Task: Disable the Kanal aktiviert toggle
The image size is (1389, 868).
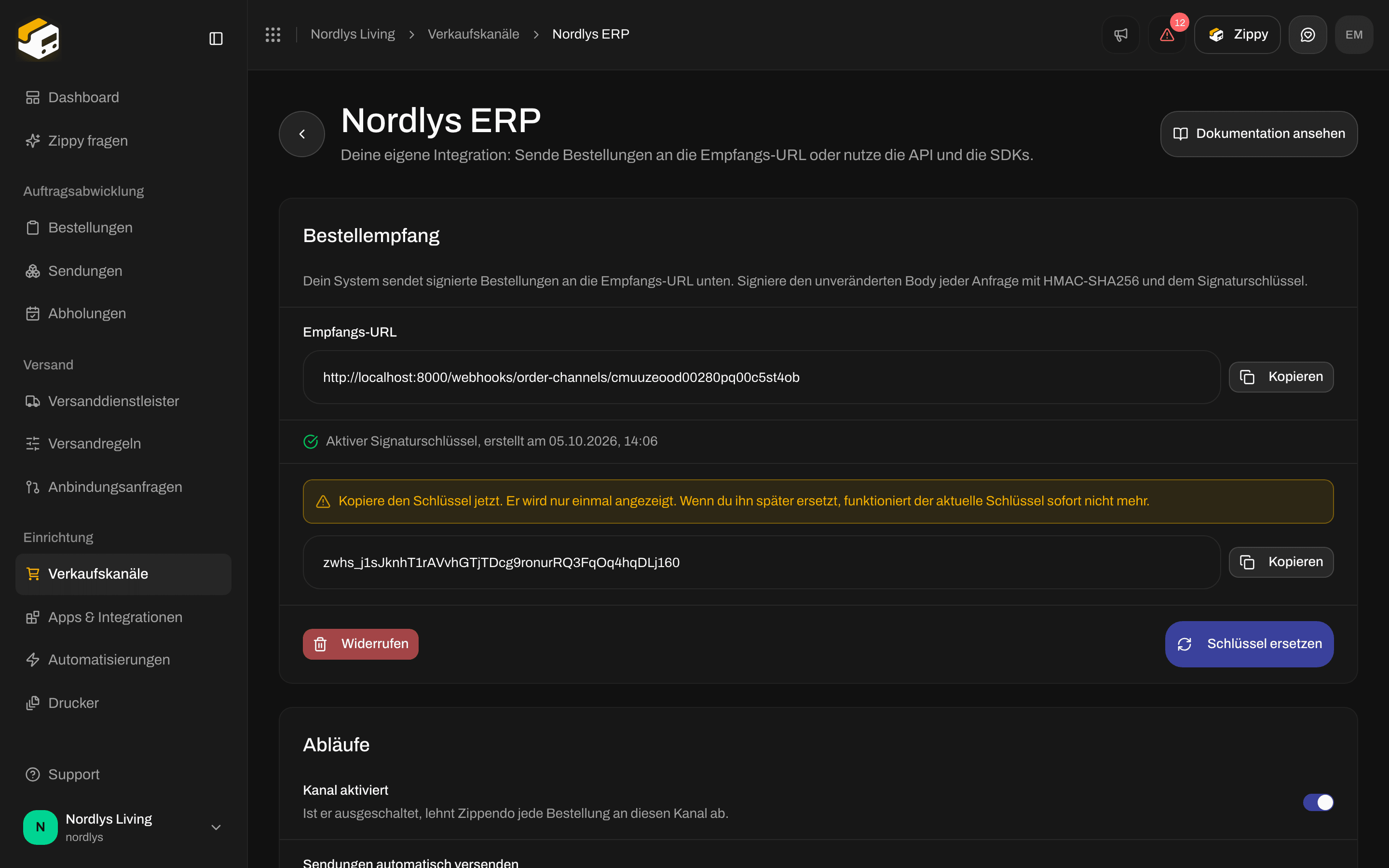Action: tap(1318, 802)
